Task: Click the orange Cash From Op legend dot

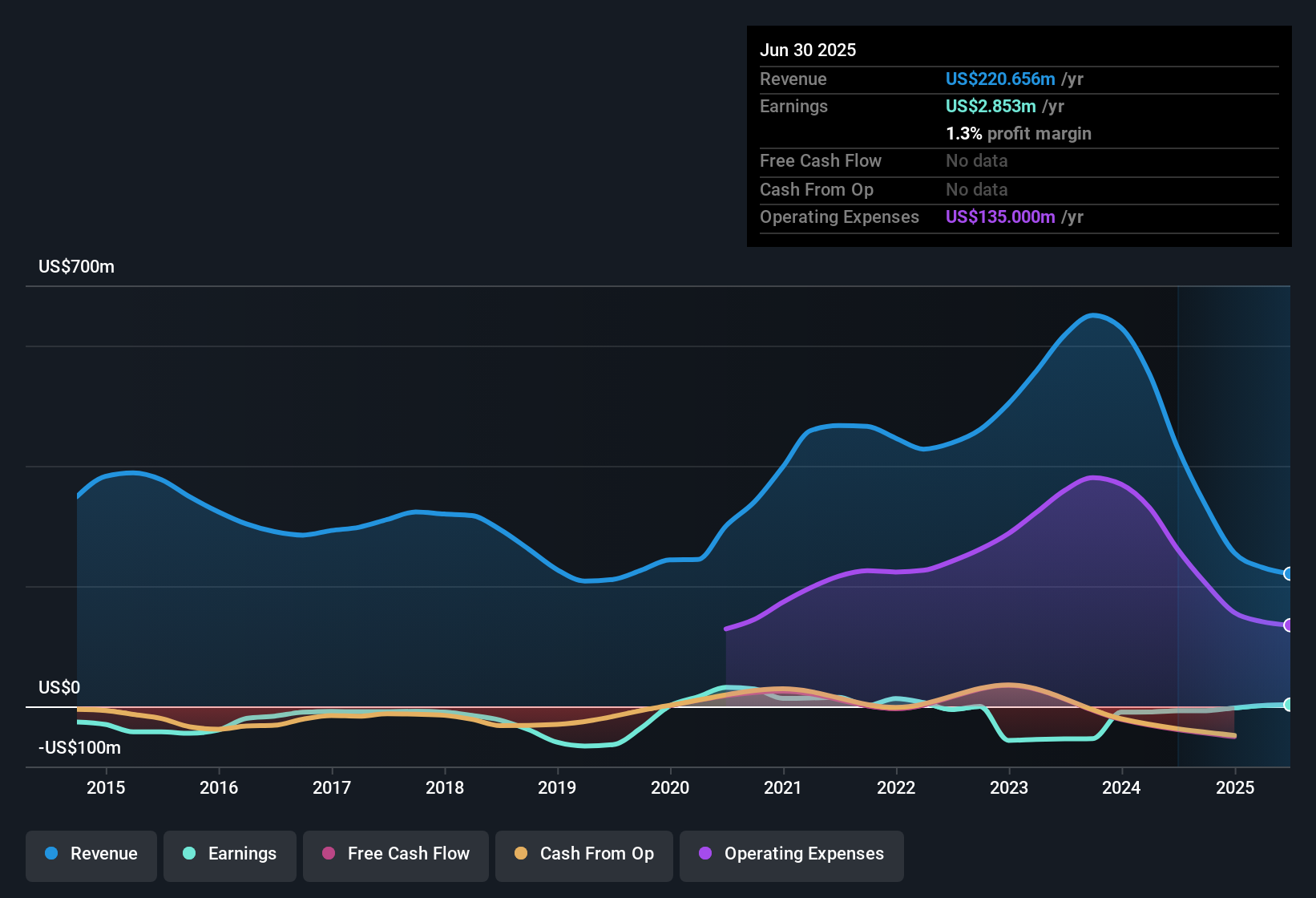Action: point(522,854)
